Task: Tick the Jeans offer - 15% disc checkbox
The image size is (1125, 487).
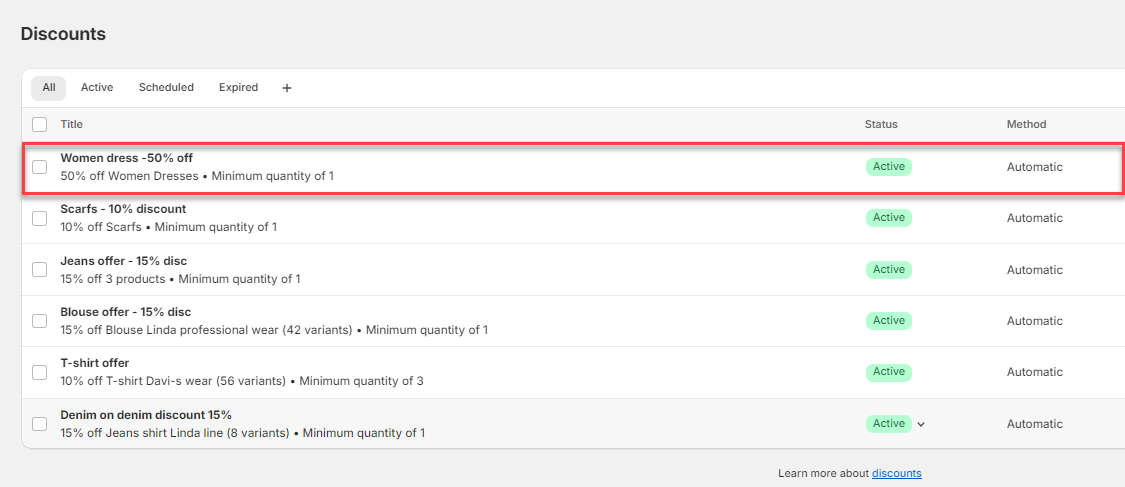Action: (40, 270)
